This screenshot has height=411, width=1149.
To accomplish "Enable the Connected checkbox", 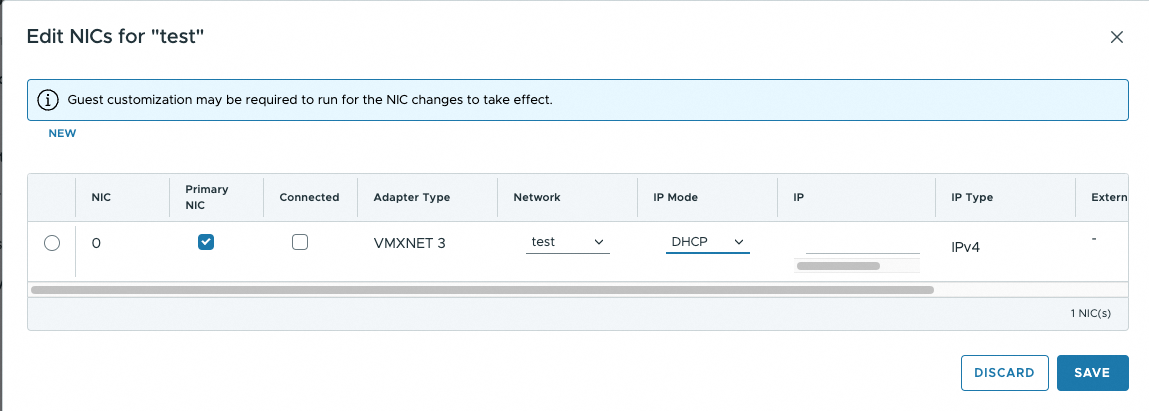I will click(300, 242).
